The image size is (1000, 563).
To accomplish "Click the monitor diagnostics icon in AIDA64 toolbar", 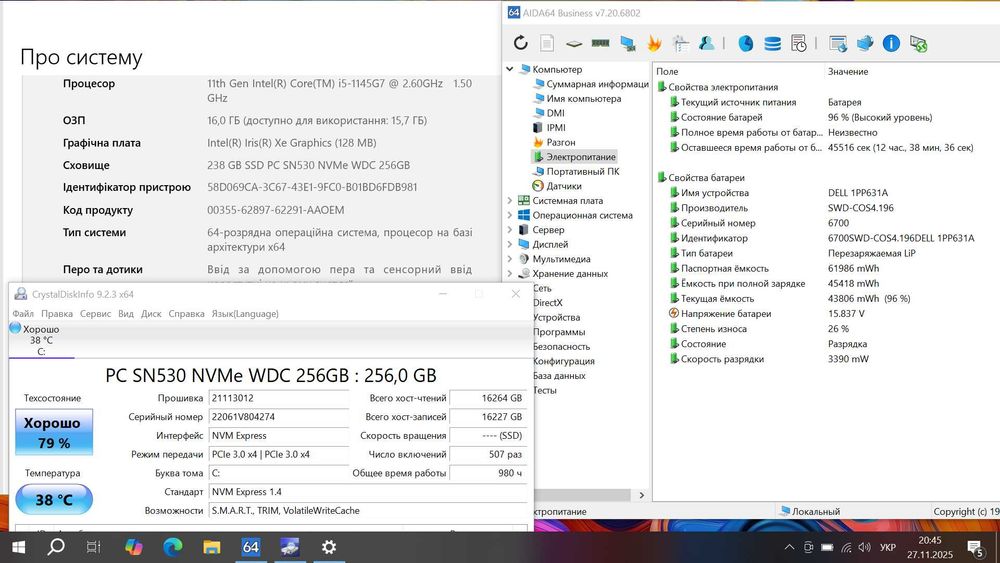I will coord(628,43).
